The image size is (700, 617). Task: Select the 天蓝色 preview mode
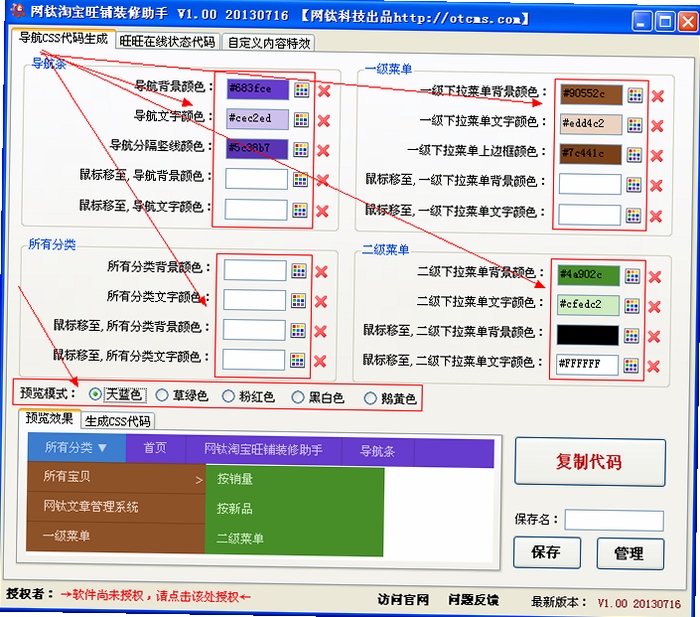pos(95,394)
